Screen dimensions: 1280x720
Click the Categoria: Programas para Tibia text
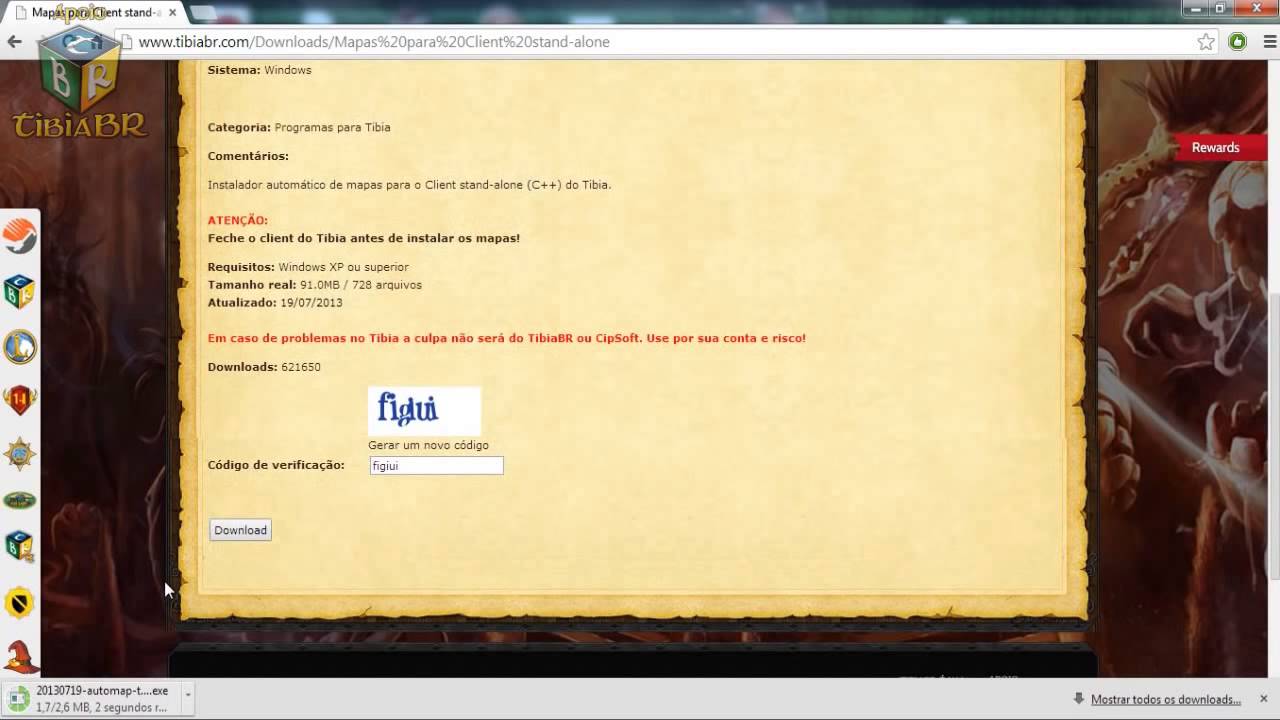coord(299,127)
